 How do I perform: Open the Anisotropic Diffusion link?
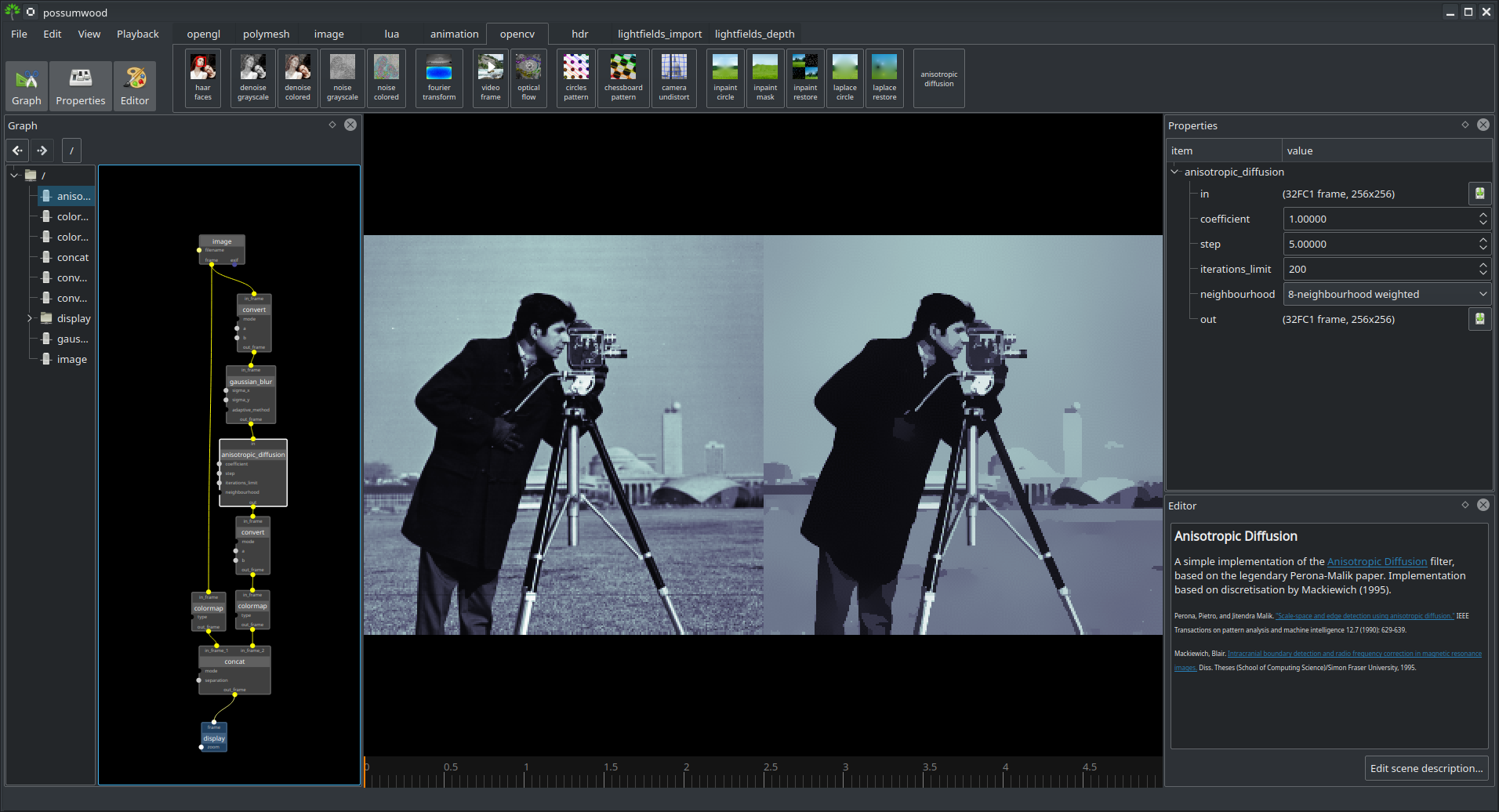tap(1377, 561)
